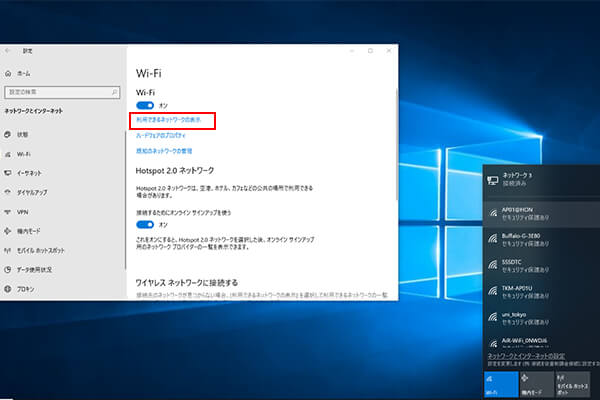Open 既知のネットワークの管理 link
This screenshot has height=400, width=600.
click(x=164, y=151)
